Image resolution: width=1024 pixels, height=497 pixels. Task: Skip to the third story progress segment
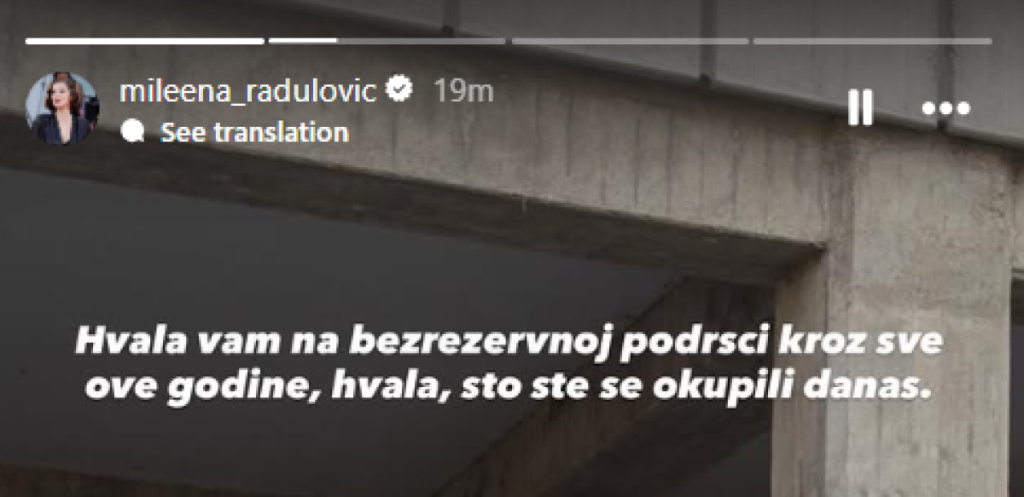coord(630,41)
